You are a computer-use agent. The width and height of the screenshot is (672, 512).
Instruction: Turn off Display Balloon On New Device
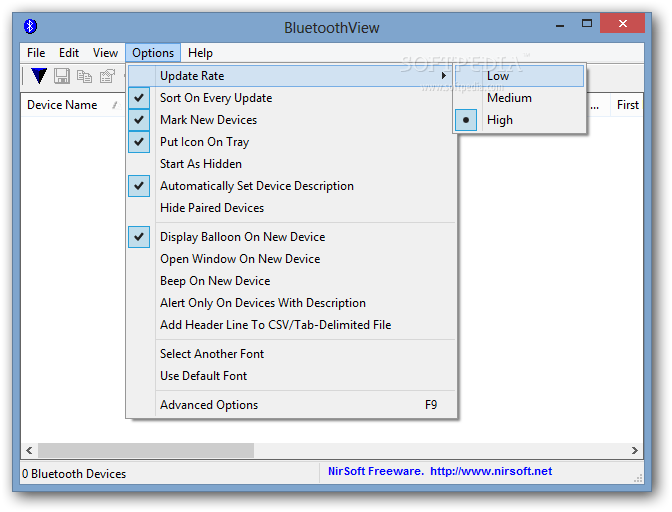(x=291, y=237)
